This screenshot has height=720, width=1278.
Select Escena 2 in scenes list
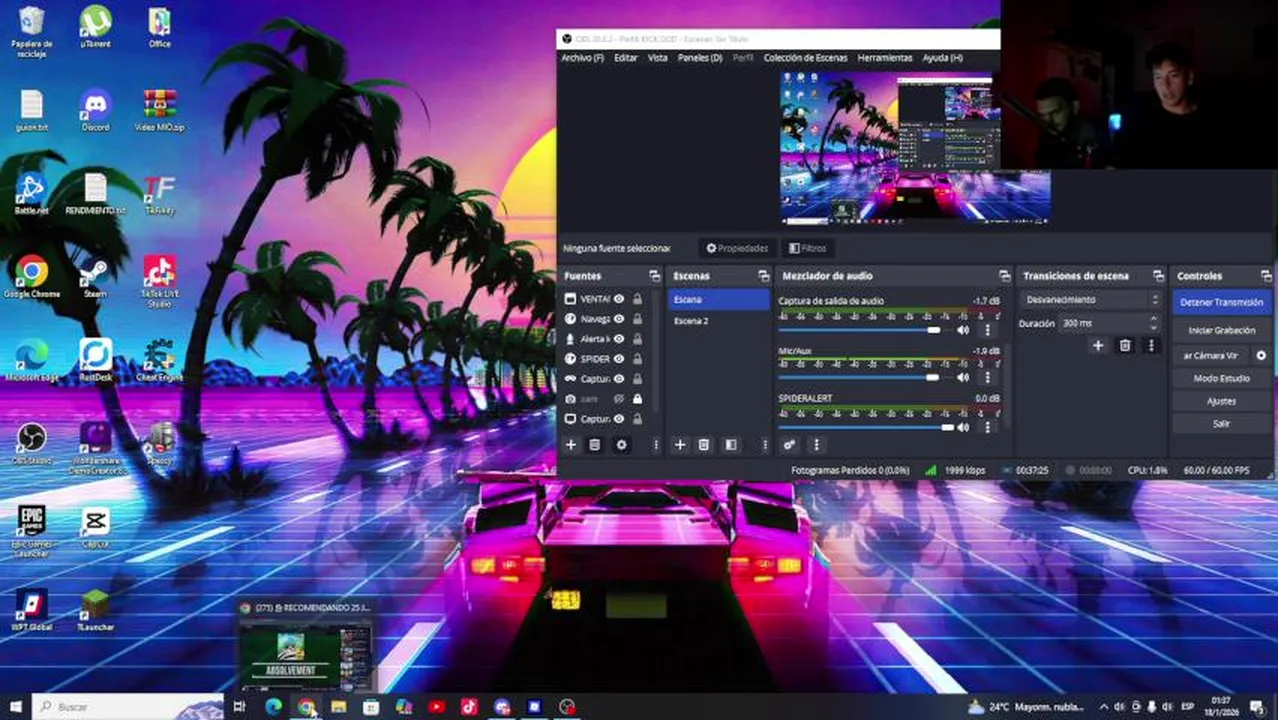(718, 321)
